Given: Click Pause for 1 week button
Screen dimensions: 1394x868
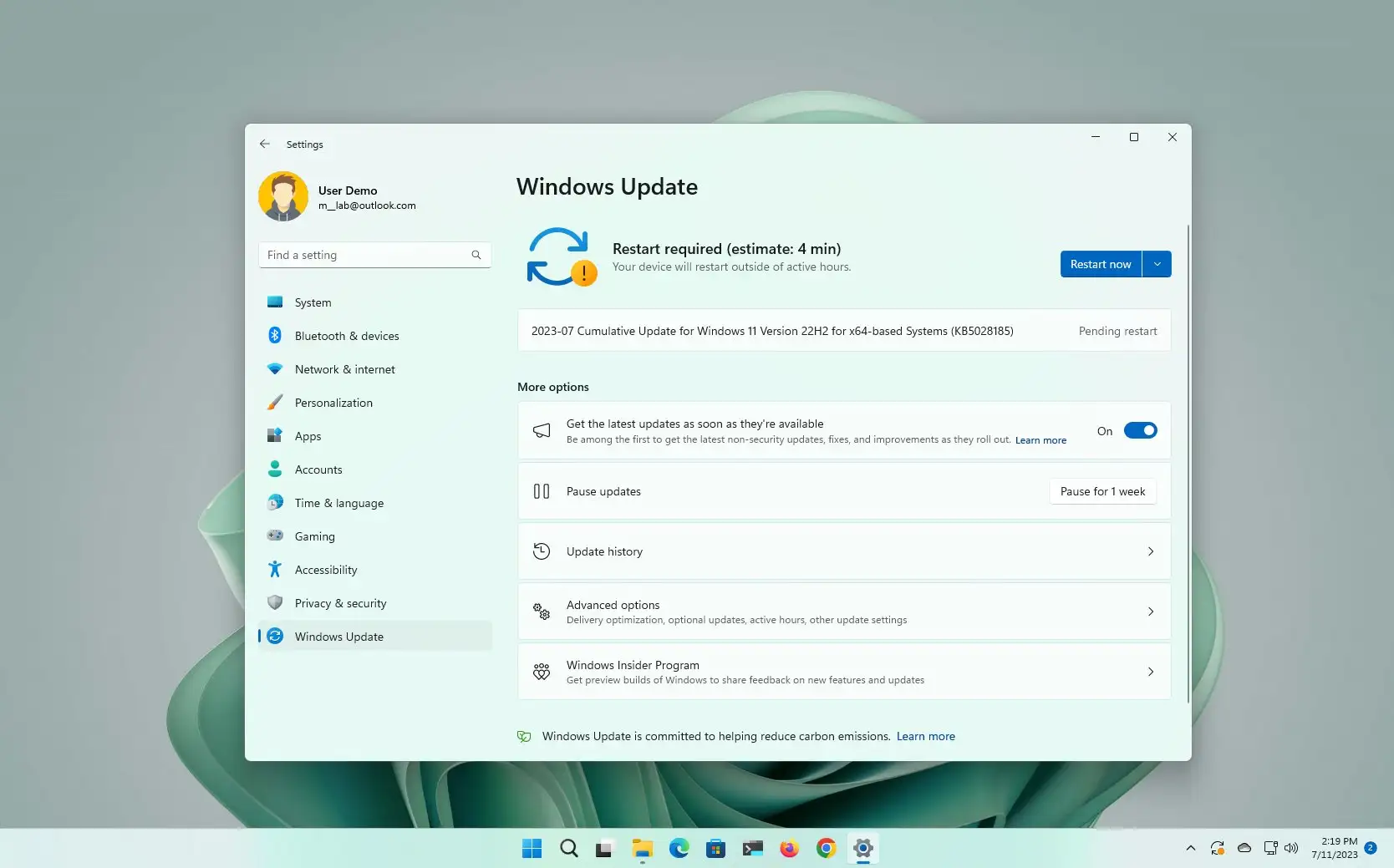Looking at the screenshot, I should click(1102, 491).
